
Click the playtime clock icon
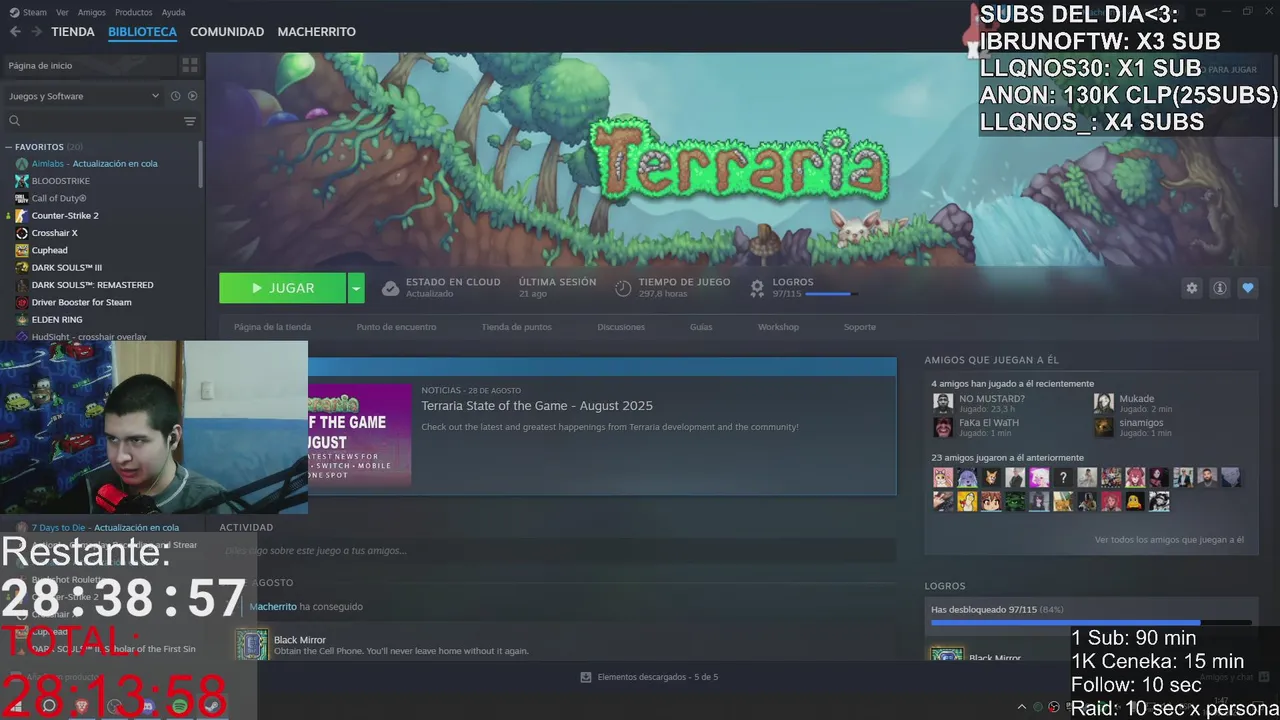tap(623, 288)
